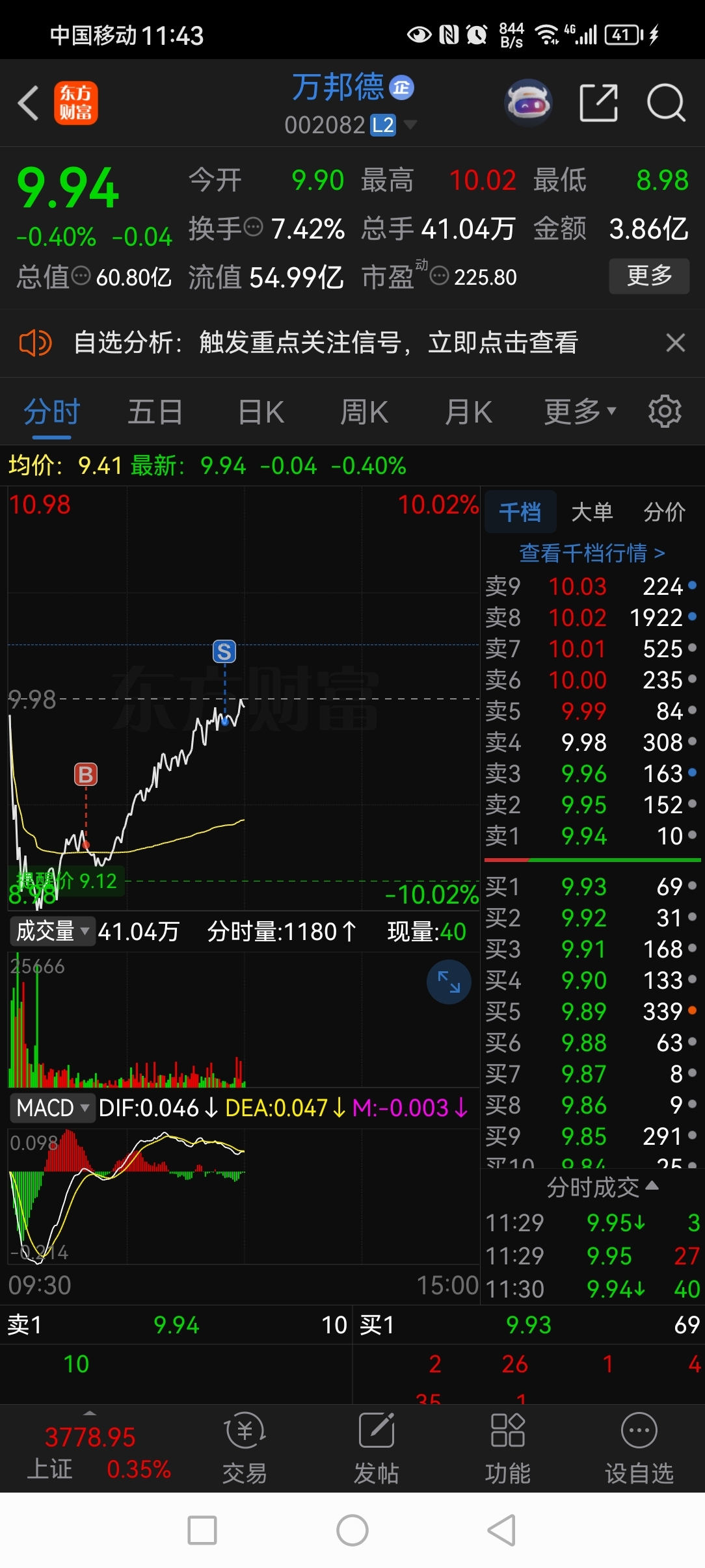Open 查看千档行情 link
This screenshot has width=705, height=1568.
[592, 553]
